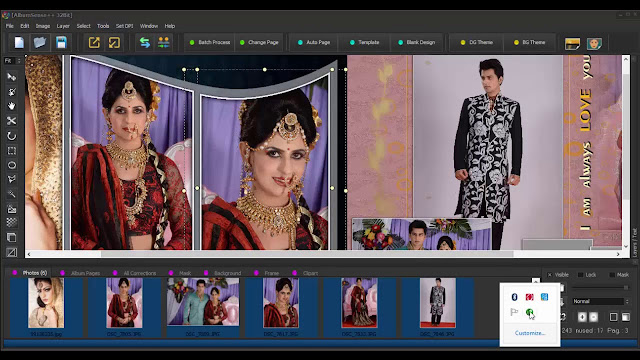Select the diagonal gradient square tool
This screenshot has width=640, height=360.
pos(11,252)
